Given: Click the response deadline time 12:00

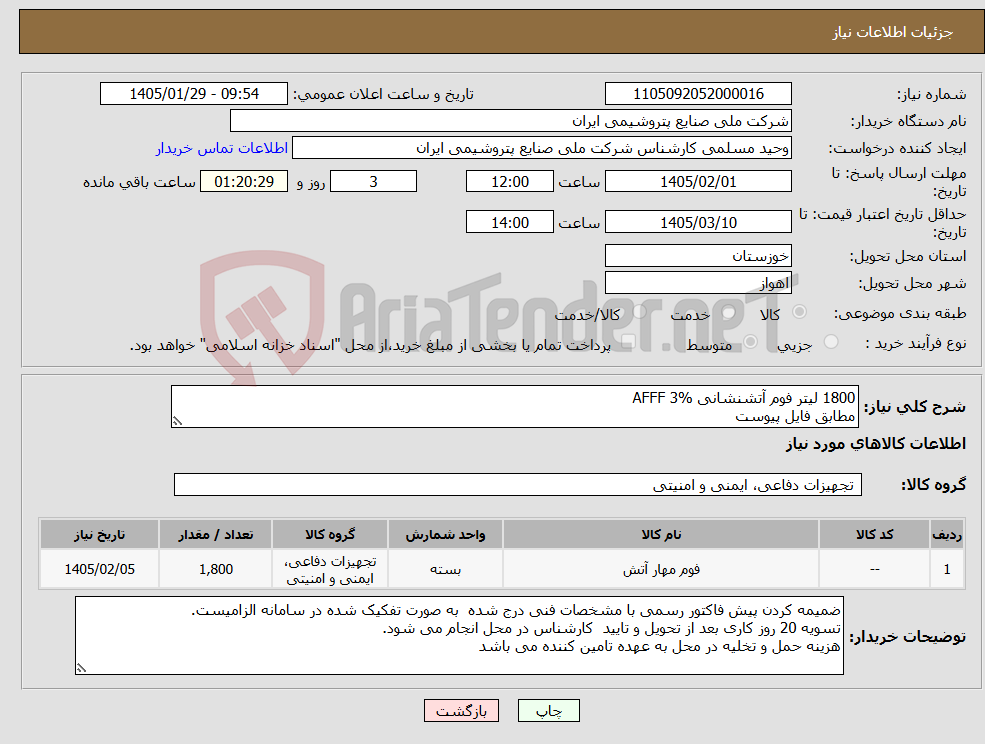Looking at the screenshot, I should pos(509,182).
